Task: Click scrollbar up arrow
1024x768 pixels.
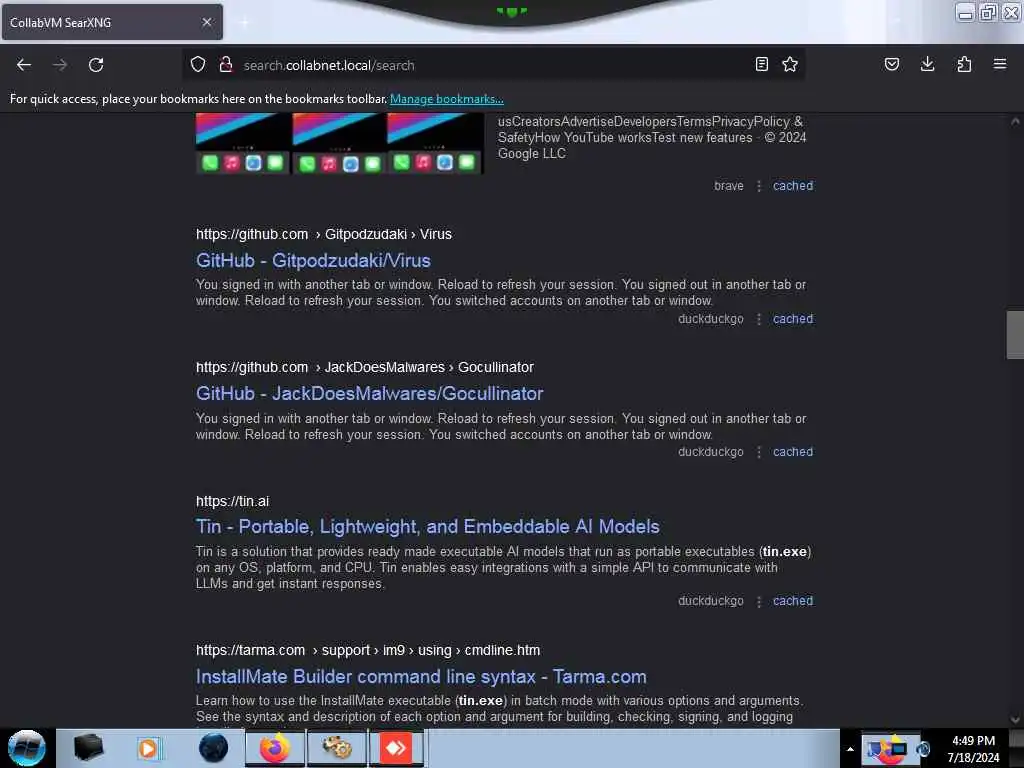Action: [1015, 121]
